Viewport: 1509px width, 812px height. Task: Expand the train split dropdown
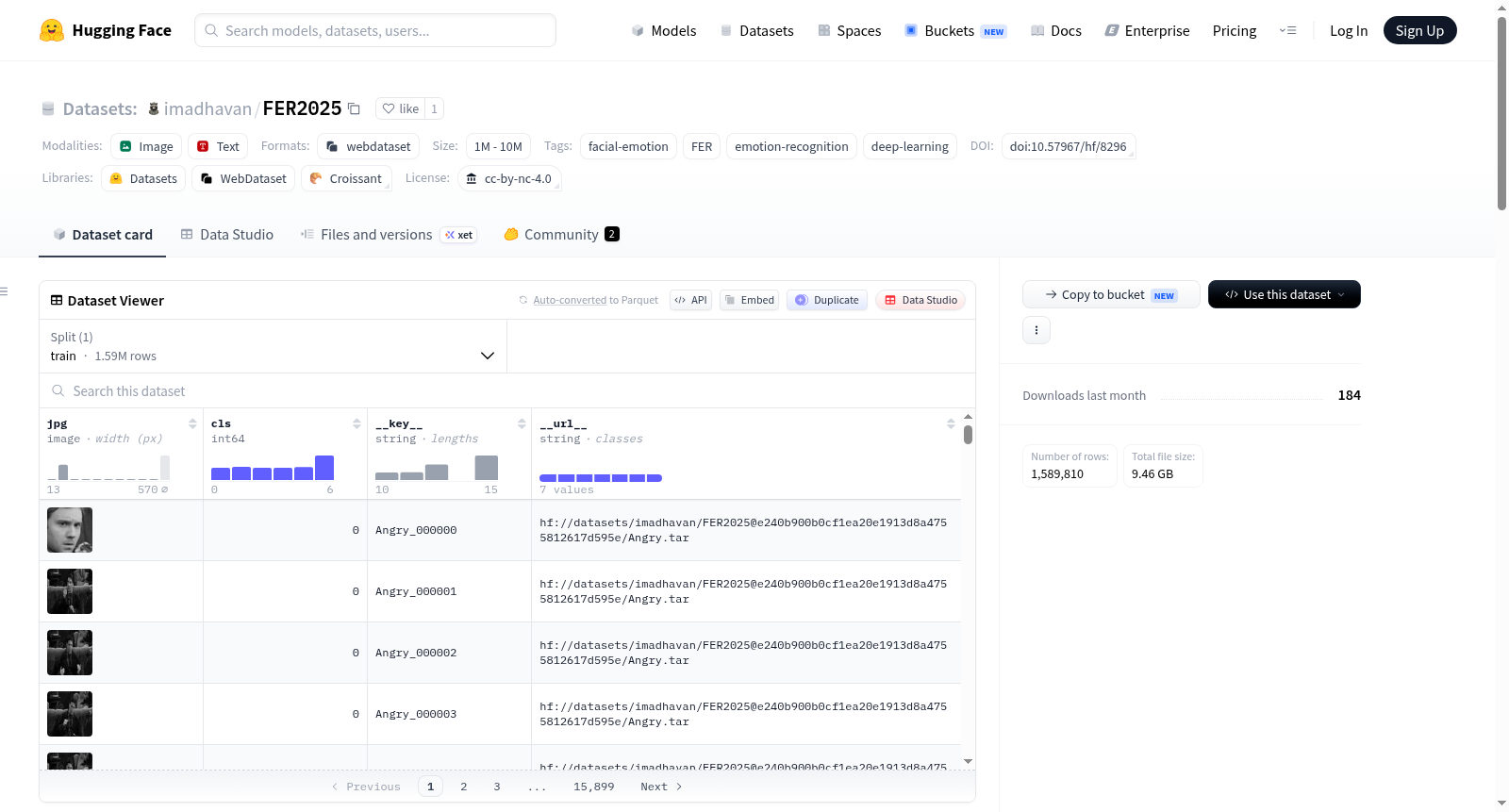tap(274, 346)
